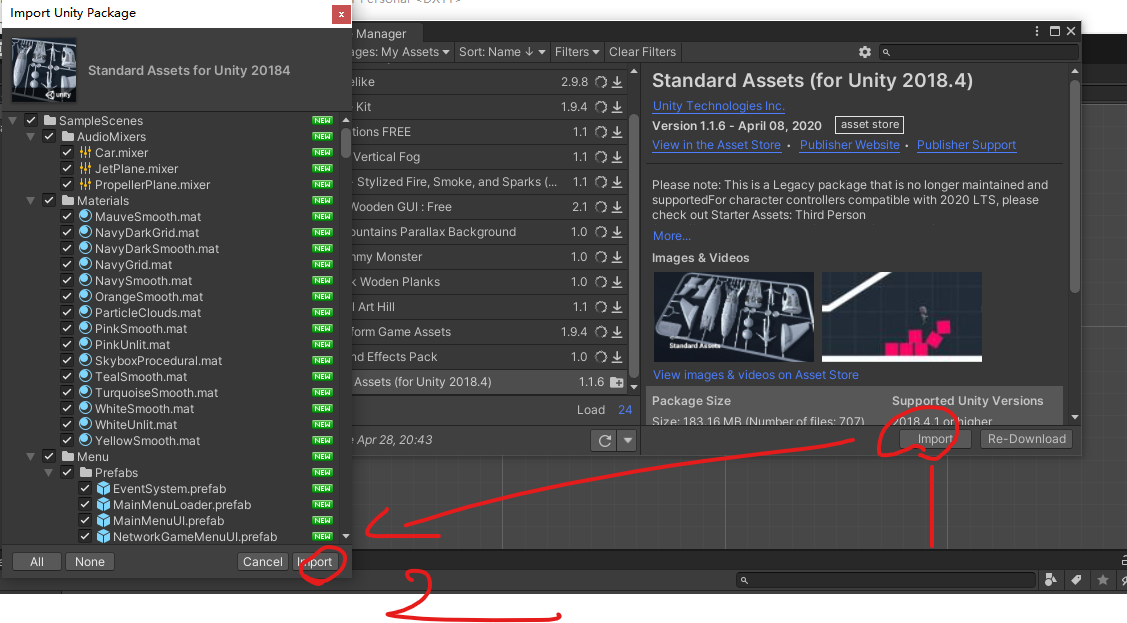
Task: Download Stylized Fire, Smoke, and Sparks package
Action: [617, 182]
